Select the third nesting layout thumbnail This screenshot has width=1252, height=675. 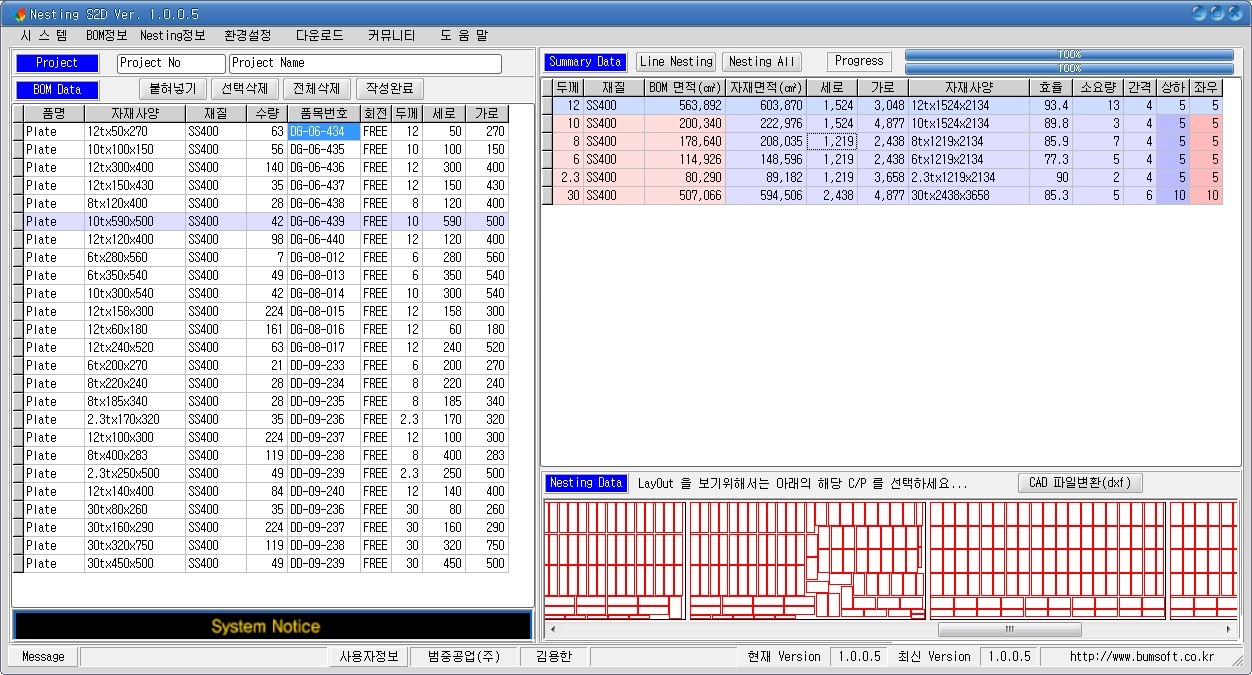point(1047,560)
